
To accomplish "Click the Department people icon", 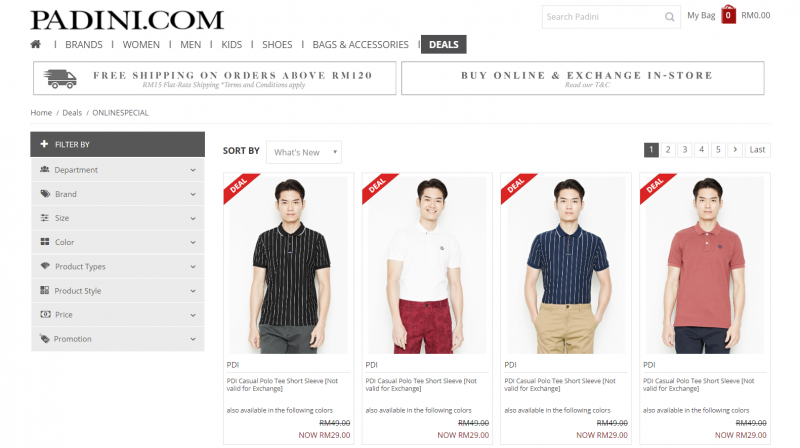I will [45, 169].
